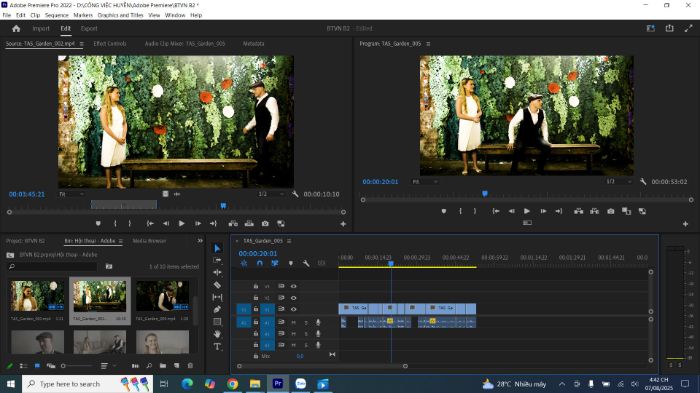The image size is (700, 393).
Task: Add marker in timeline panel
Action: point(291,263)
